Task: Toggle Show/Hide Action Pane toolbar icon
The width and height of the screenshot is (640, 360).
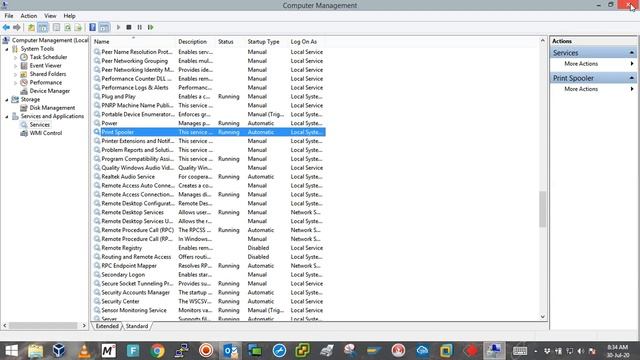Action: coord(104,27)
